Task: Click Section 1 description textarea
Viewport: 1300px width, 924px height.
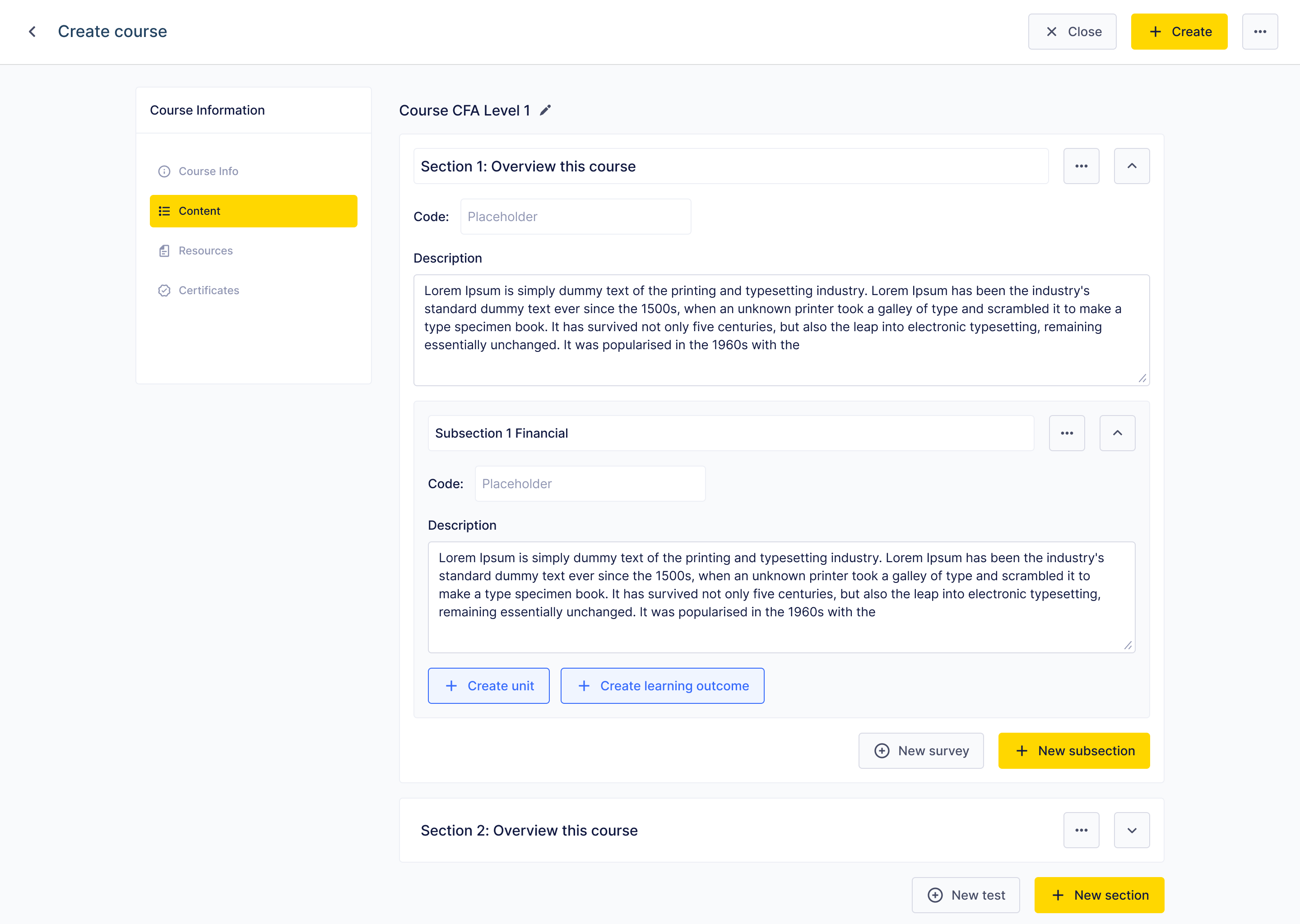Action: (x=781, y=330)
